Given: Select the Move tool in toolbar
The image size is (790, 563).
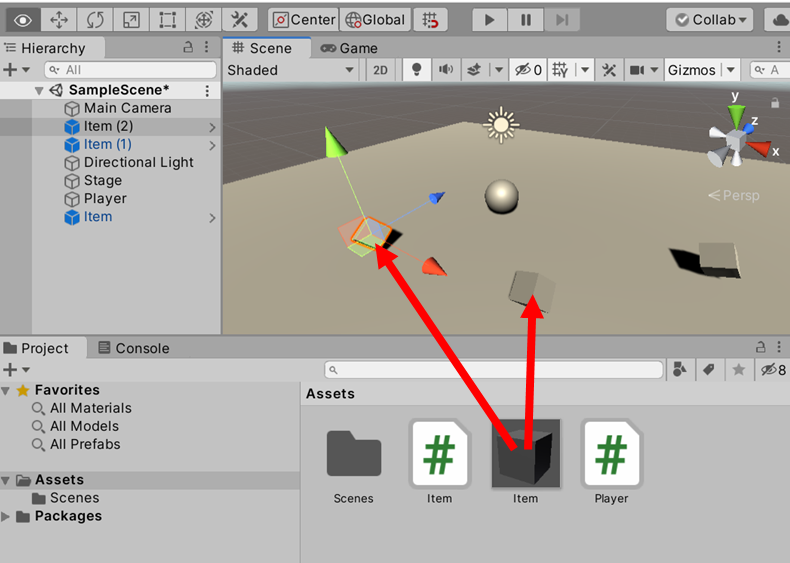Looking at the screenshot, I should (x=59, y=19).
